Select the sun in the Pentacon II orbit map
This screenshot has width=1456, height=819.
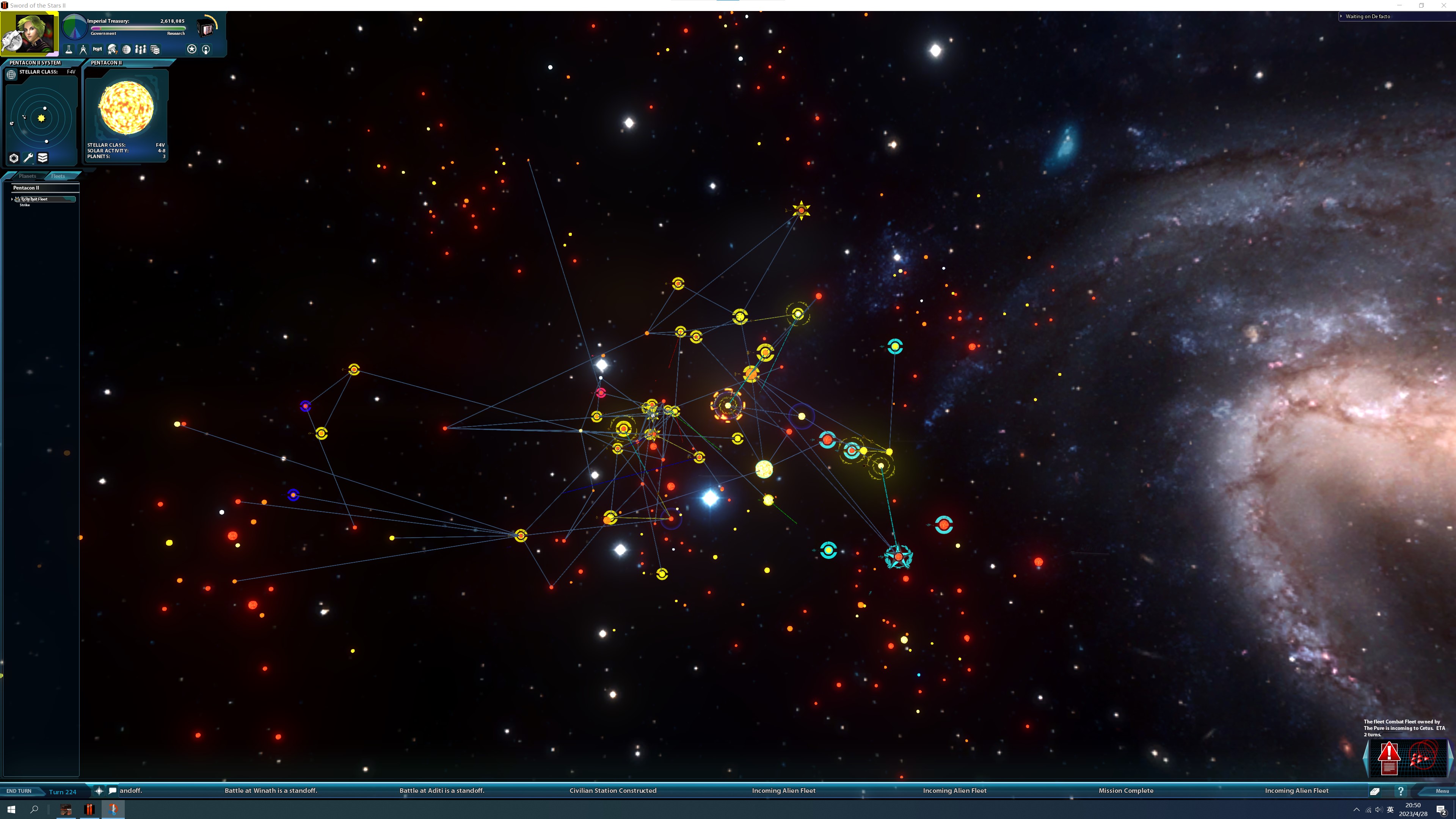(x=41, y=118)
